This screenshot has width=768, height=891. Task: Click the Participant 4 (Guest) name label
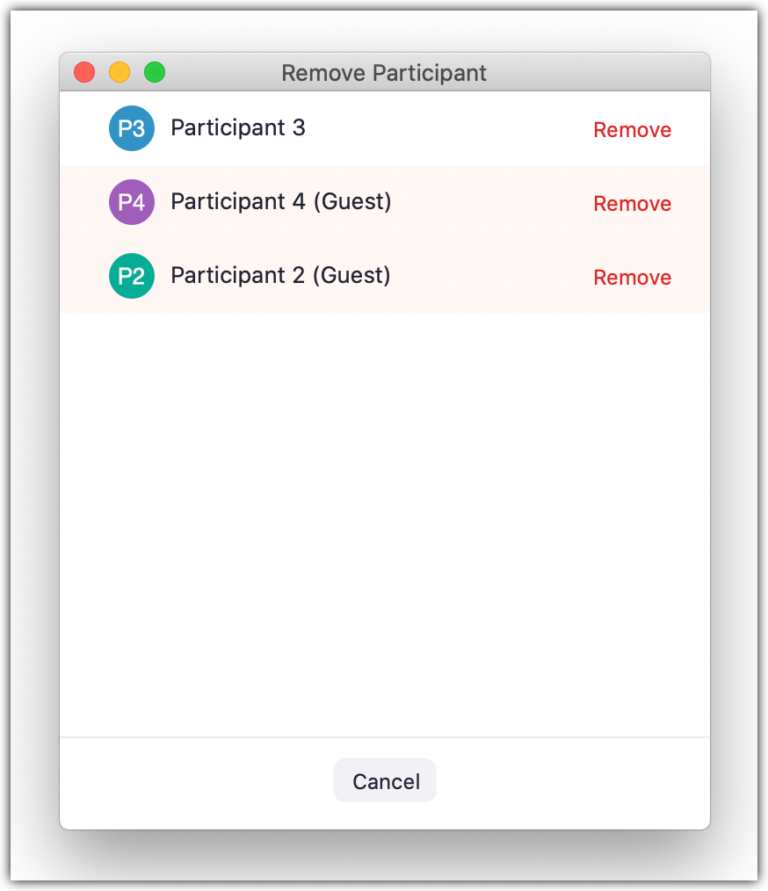pos(280,201)
